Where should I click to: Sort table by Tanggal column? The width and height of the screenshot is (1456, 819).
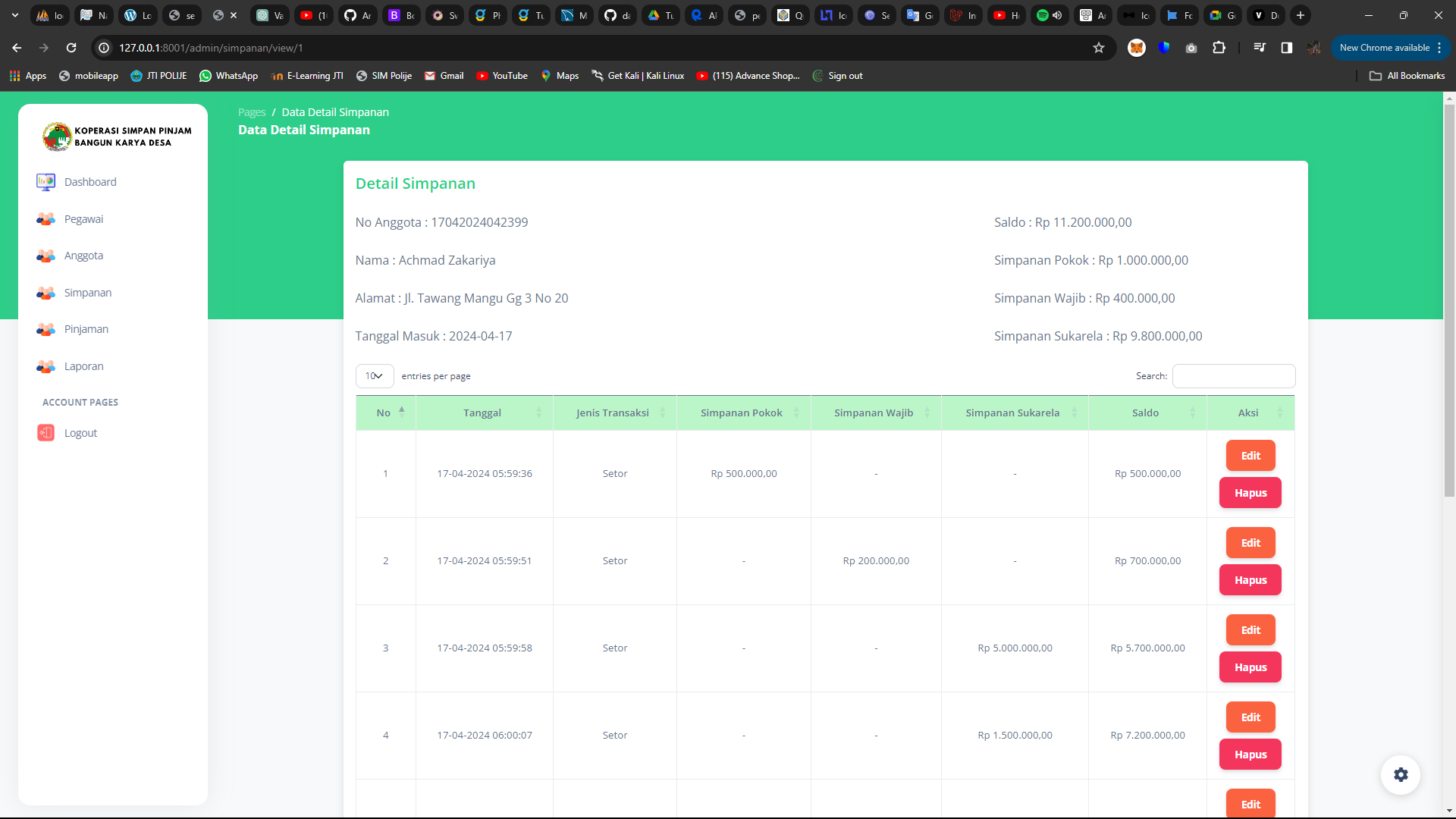(485, 413)
